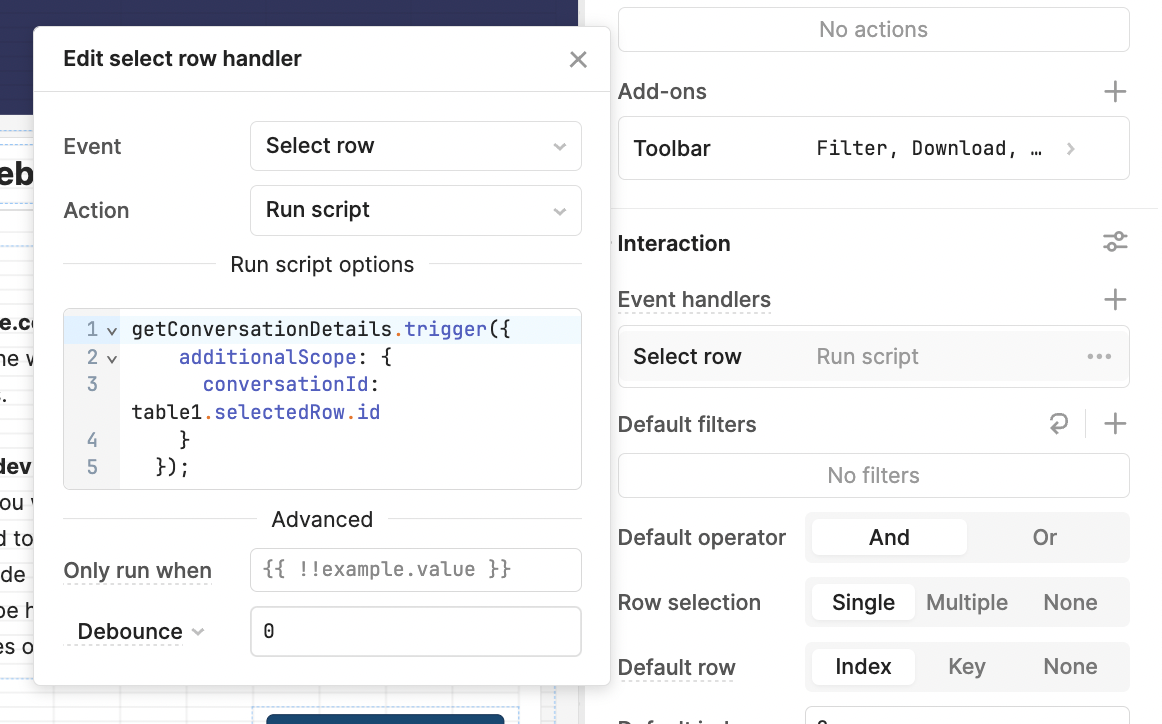
Task: Add a new event handler
Action: tap(1115, 299)
